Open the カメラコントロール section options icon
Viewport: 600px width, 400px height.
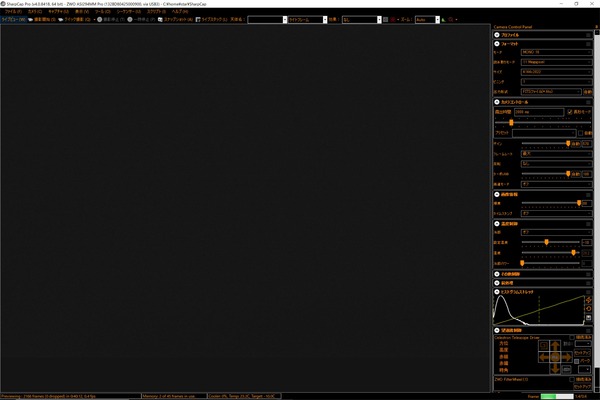pyautogui.click(x=588, y=102)
